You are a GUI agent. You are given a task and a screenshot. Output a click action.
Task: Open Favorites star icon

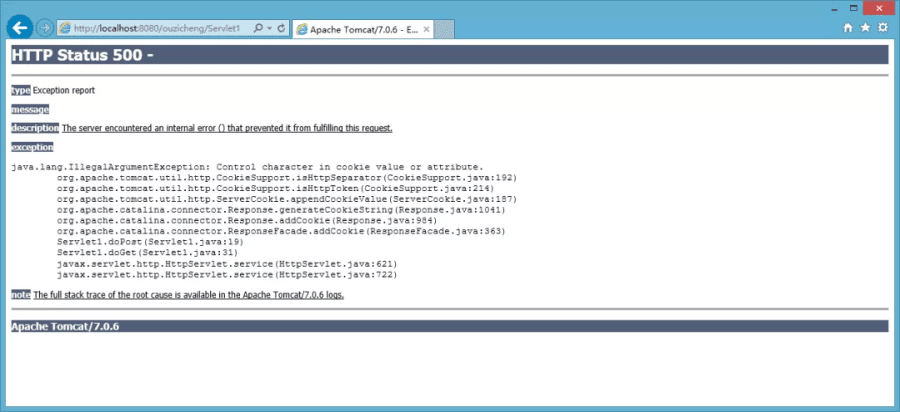coord(865,28)
